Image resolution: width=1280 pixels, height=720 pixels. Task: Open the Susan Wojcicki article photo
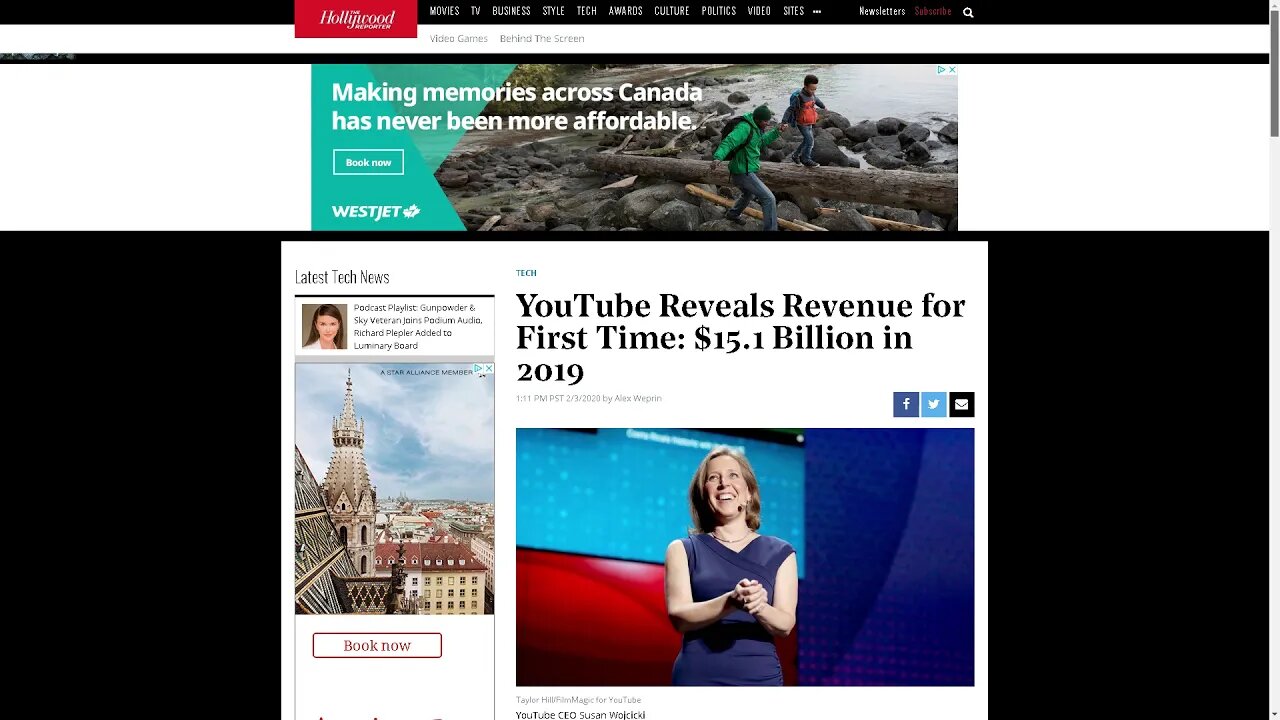coord(745,557)
